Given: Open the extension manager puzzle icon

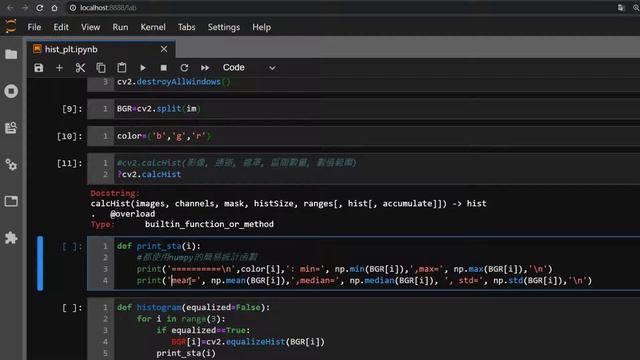Looking at the screenshot, I should click(x=11, y=238).
